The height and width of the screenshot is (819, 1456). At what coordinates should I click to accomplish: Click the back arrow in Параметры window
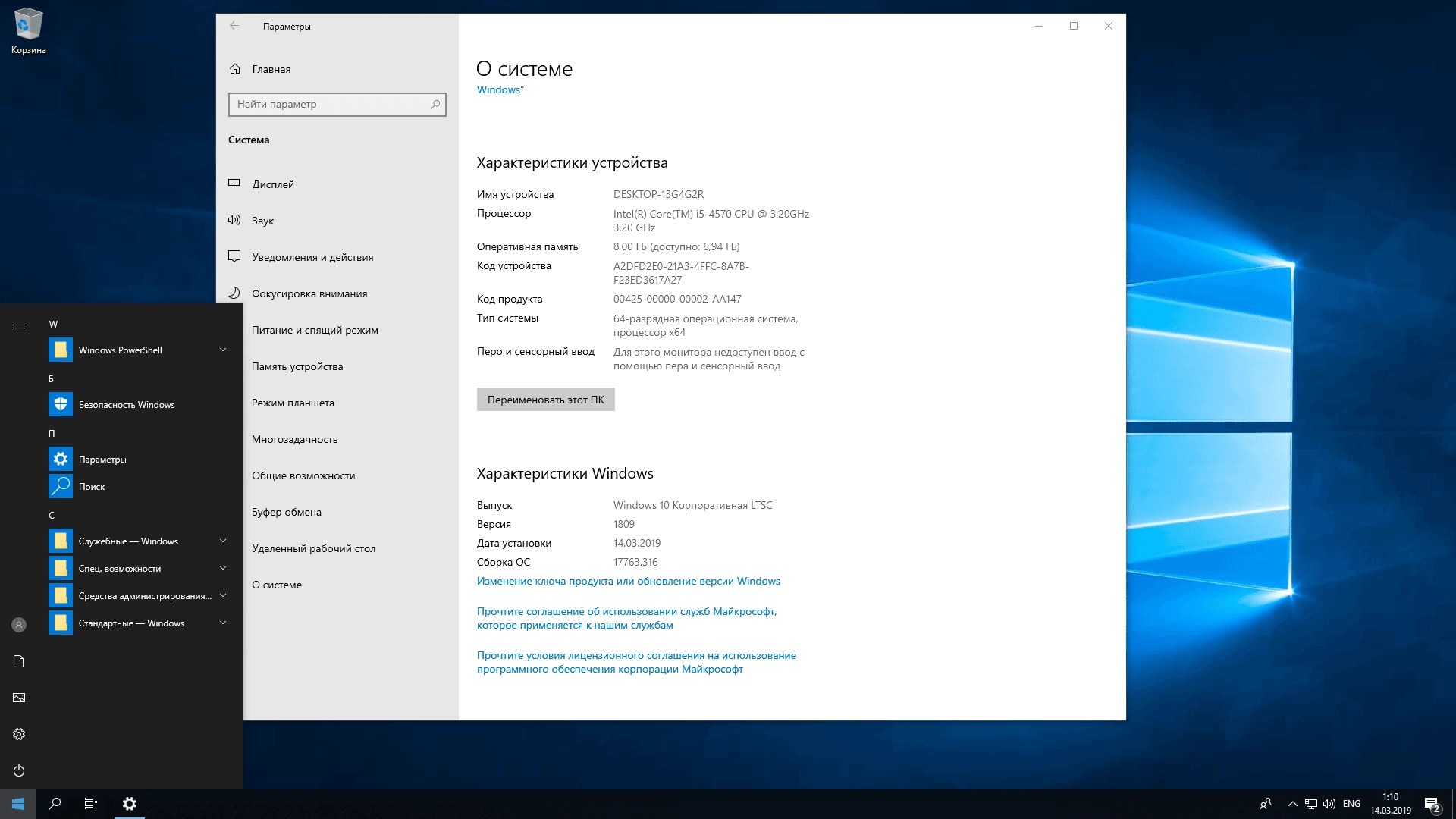click(234, 26)
